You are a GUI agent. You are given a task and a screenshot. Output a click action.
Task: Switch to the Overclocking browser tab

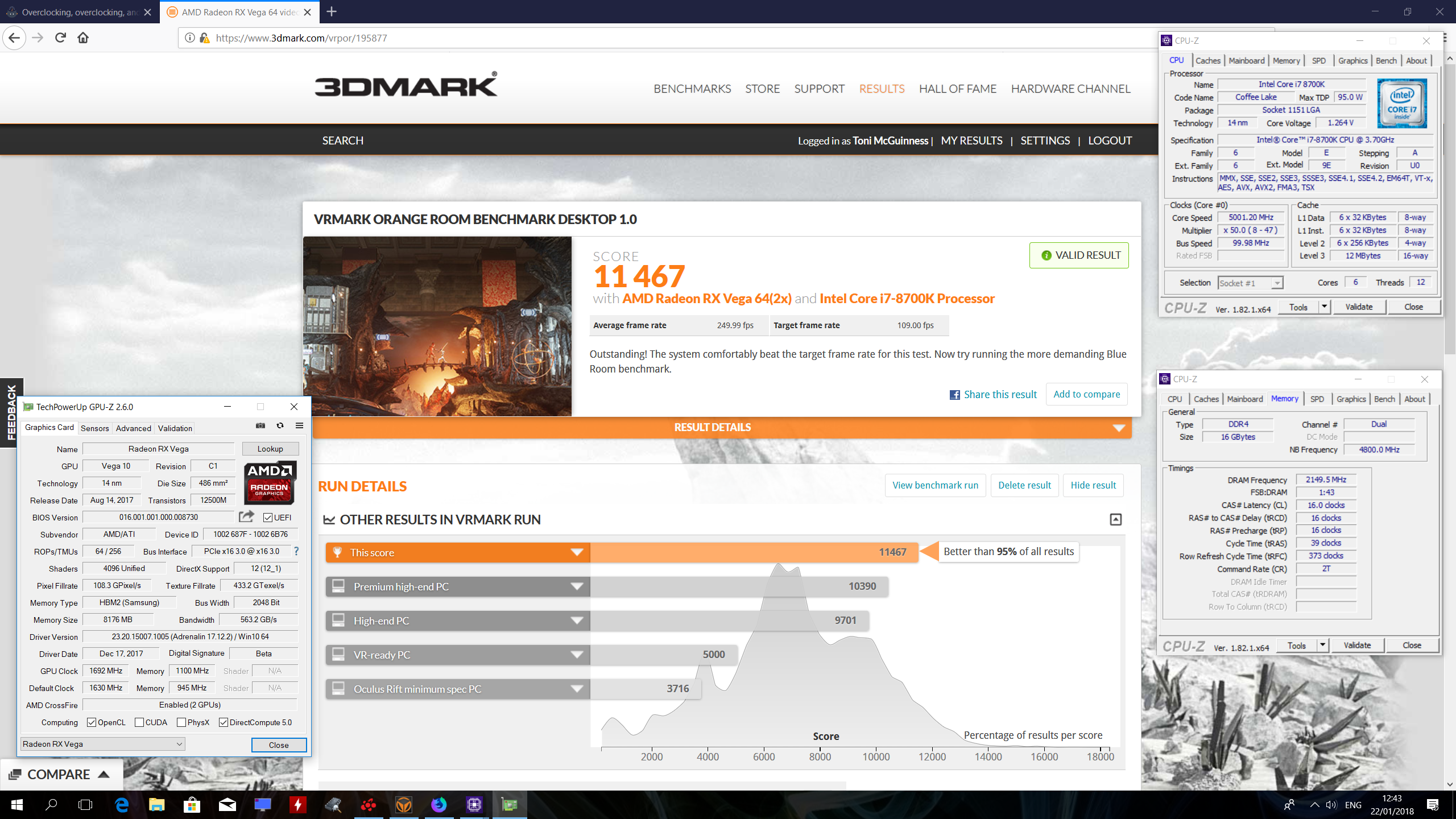(x=80, y=12)
